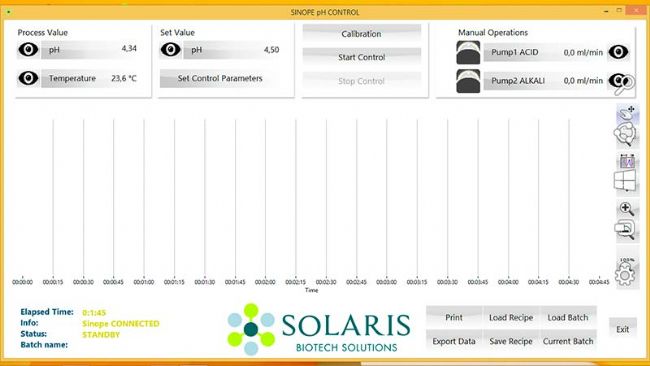
Task: Toggle the Temperature eye icon
Action: pos(28,78)
